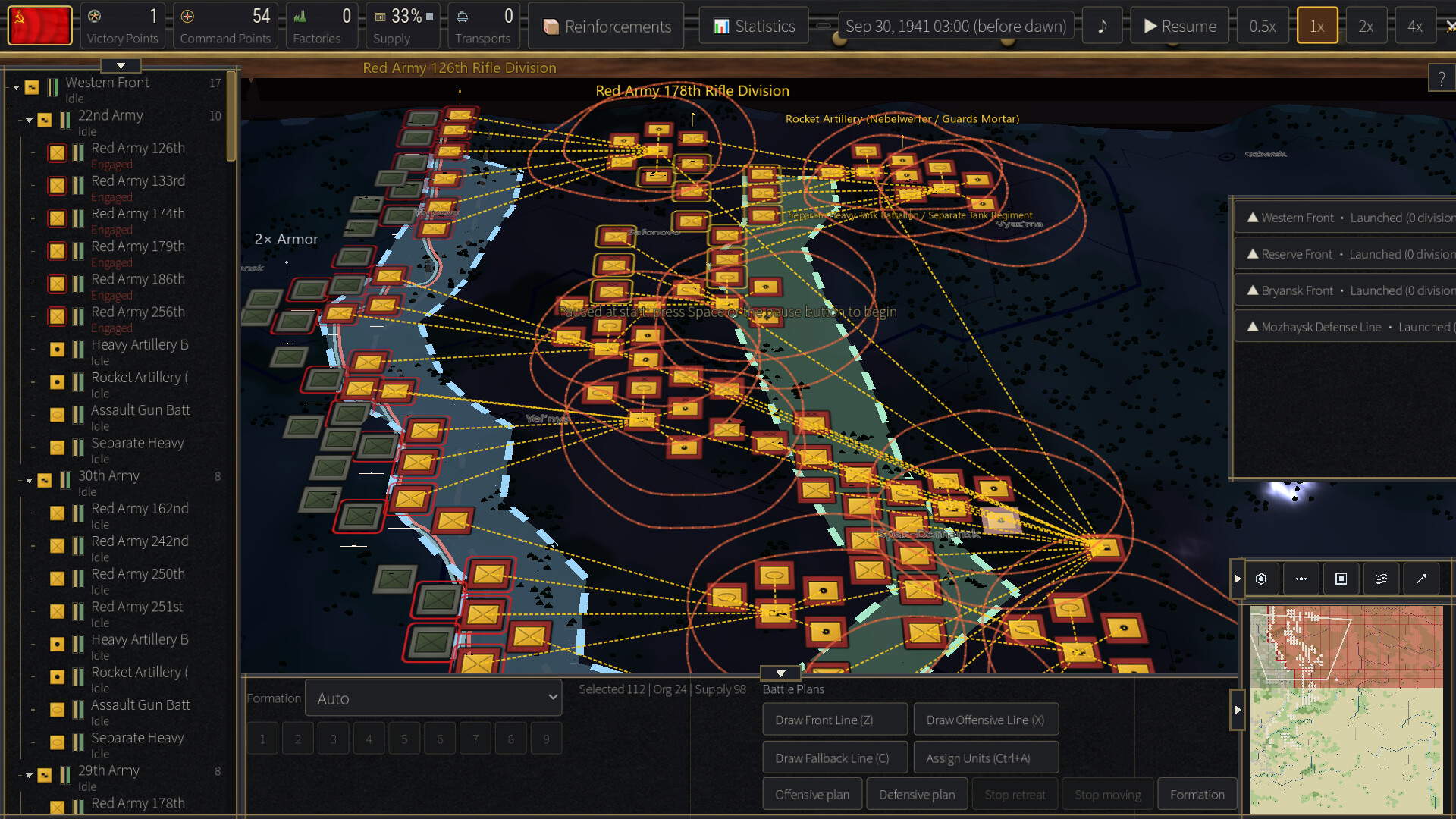The width and height of the screenshot is (1456, 819).
Task: Click the Western Front HQ icon in tree
Action: click(32, 87)
